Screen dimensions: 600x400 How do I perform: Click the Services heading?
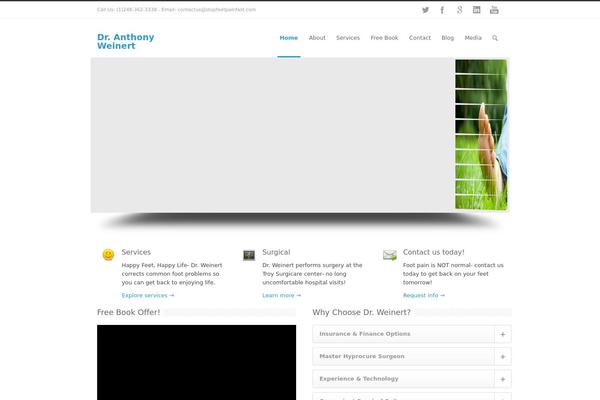(136, 252)
